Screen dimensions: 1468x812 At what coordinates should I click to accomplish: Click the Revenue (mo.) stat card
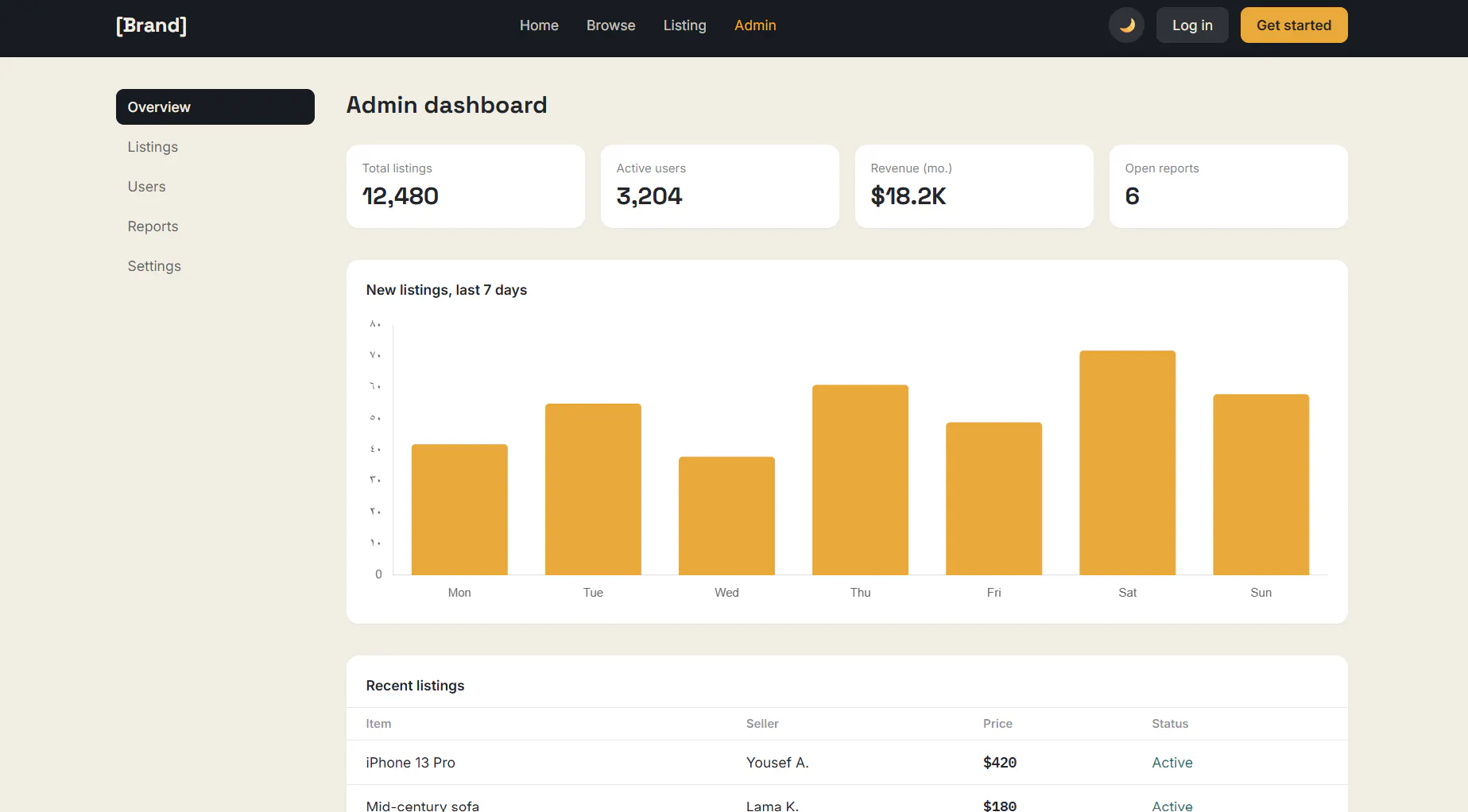[x=974, y=187]
